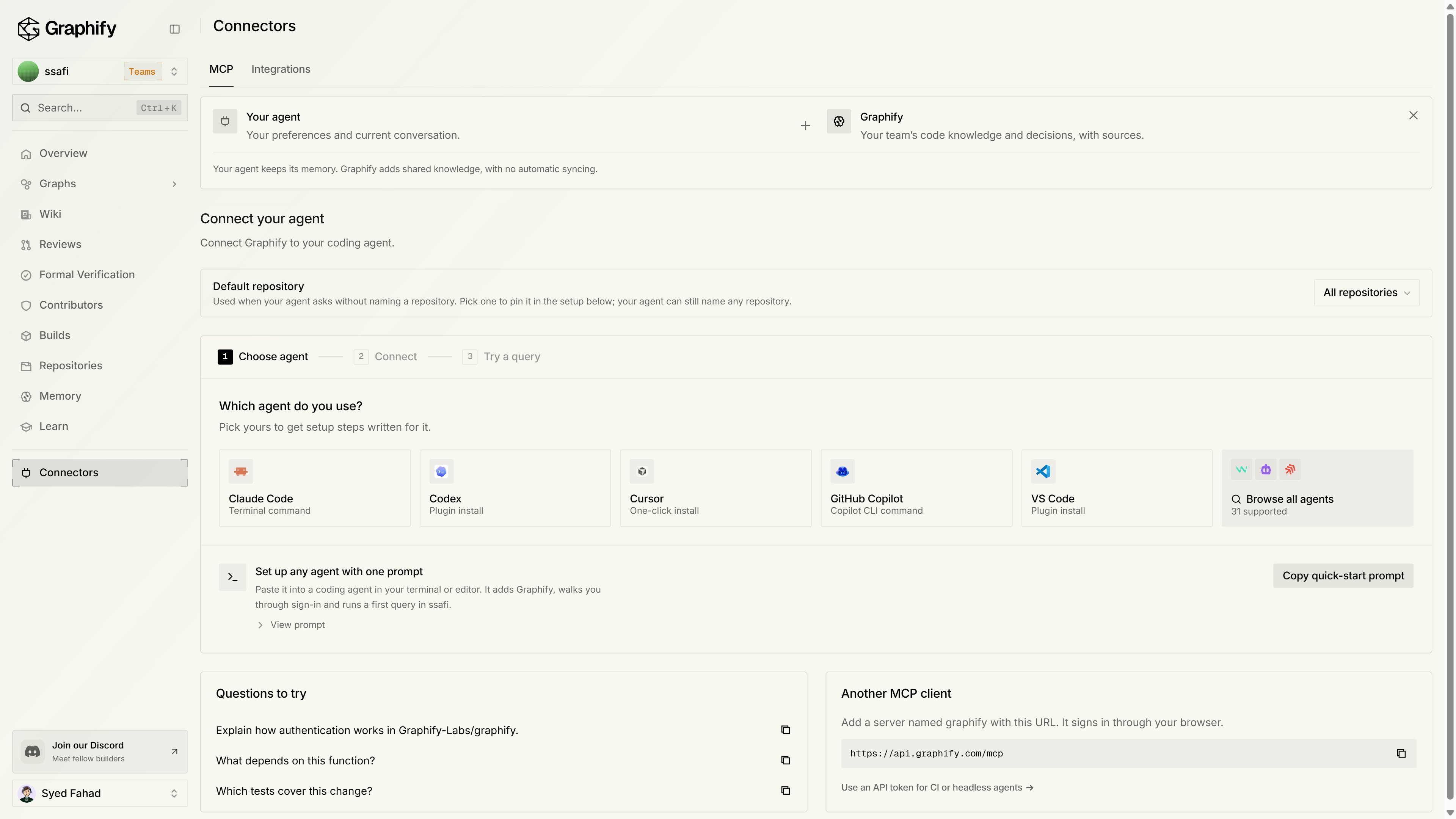Copy the 'Which tests cover this change?' question
This screenshot has width=1456, height=819.
(x=786, y=791)
